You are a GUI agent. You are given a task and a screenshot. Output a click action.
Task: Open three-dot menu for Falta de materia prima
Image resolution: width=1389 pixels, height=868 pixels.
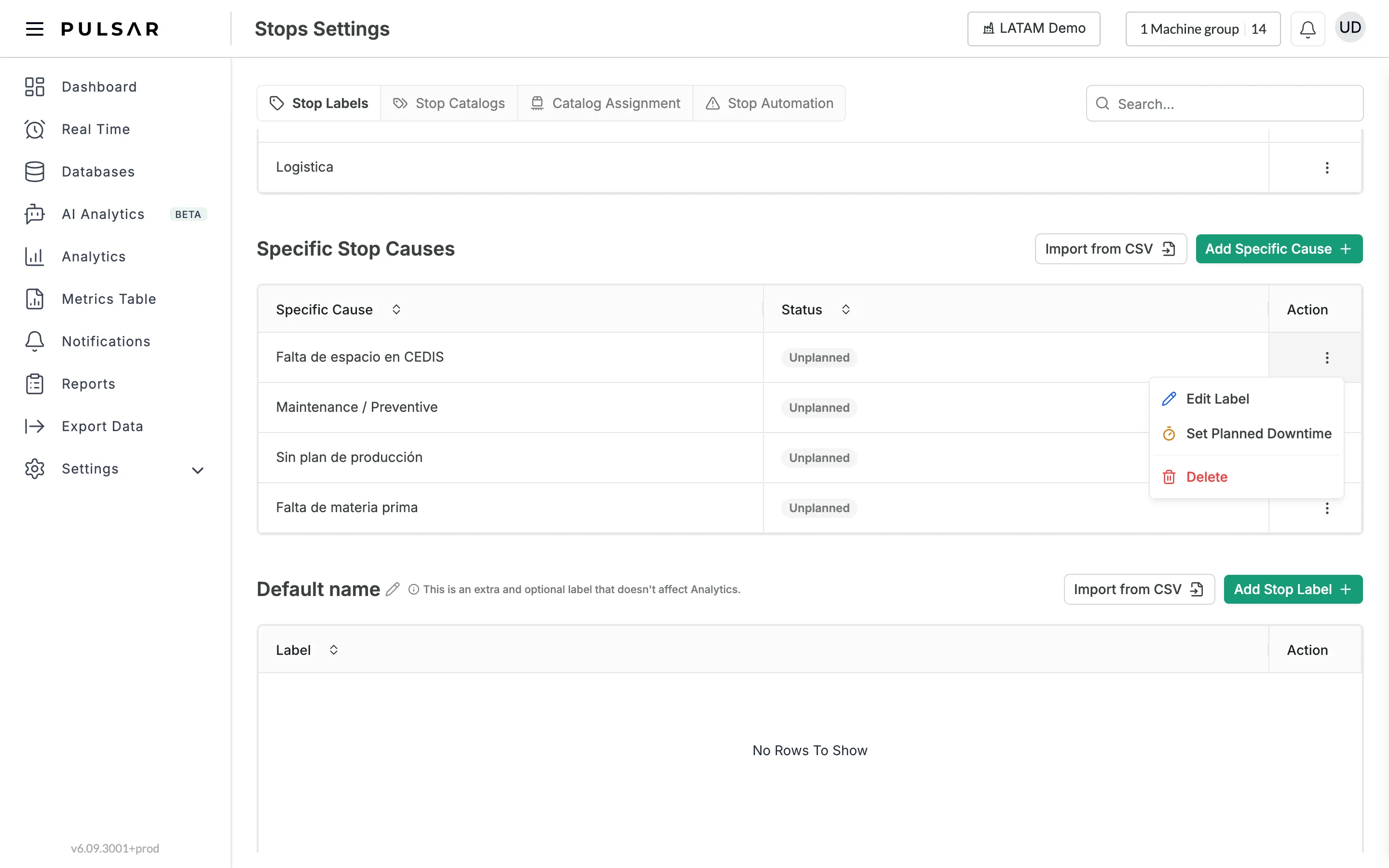pyautogui.click(x=1327, y=508)
